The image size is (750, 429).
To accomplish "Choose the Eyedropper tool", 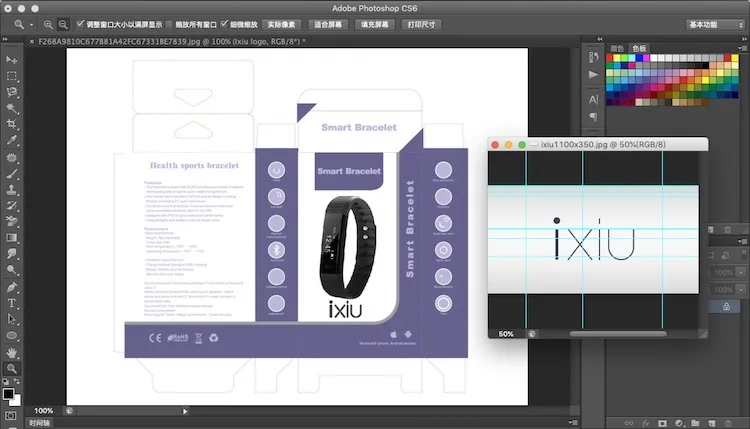I will (12, 141).
